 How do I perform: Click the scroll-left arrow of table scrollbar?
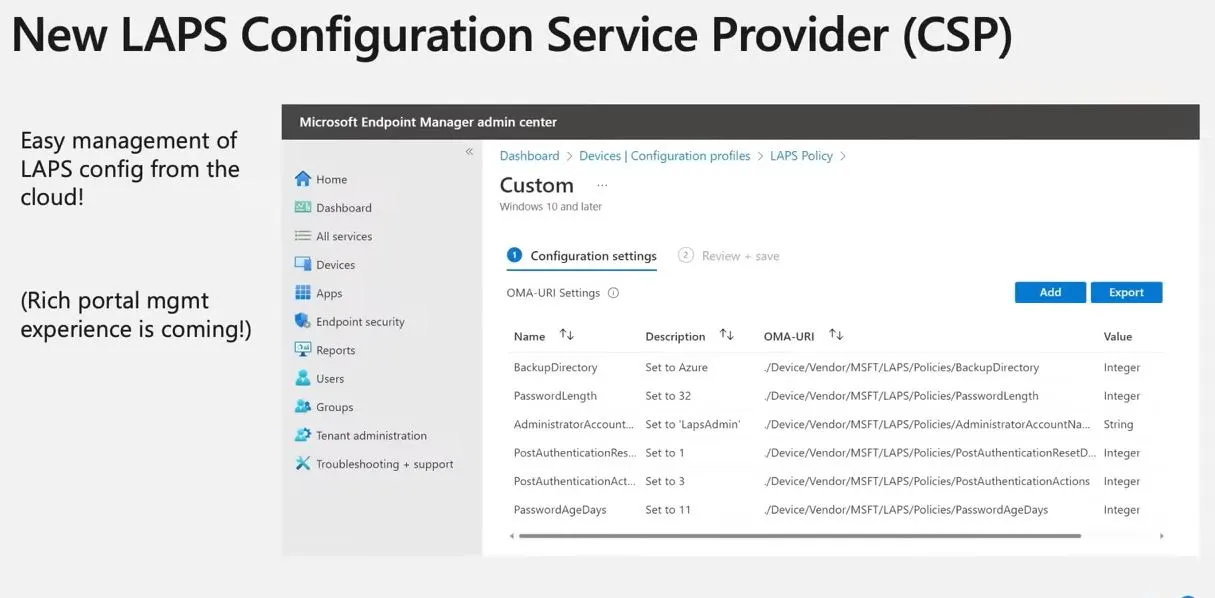click(x=511, y=536)
